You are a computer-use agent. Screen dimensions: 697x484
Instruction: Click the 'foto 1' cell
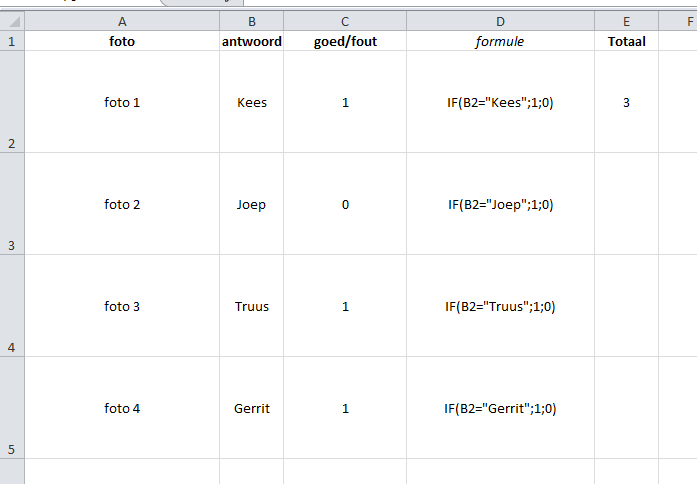[122, 102]
